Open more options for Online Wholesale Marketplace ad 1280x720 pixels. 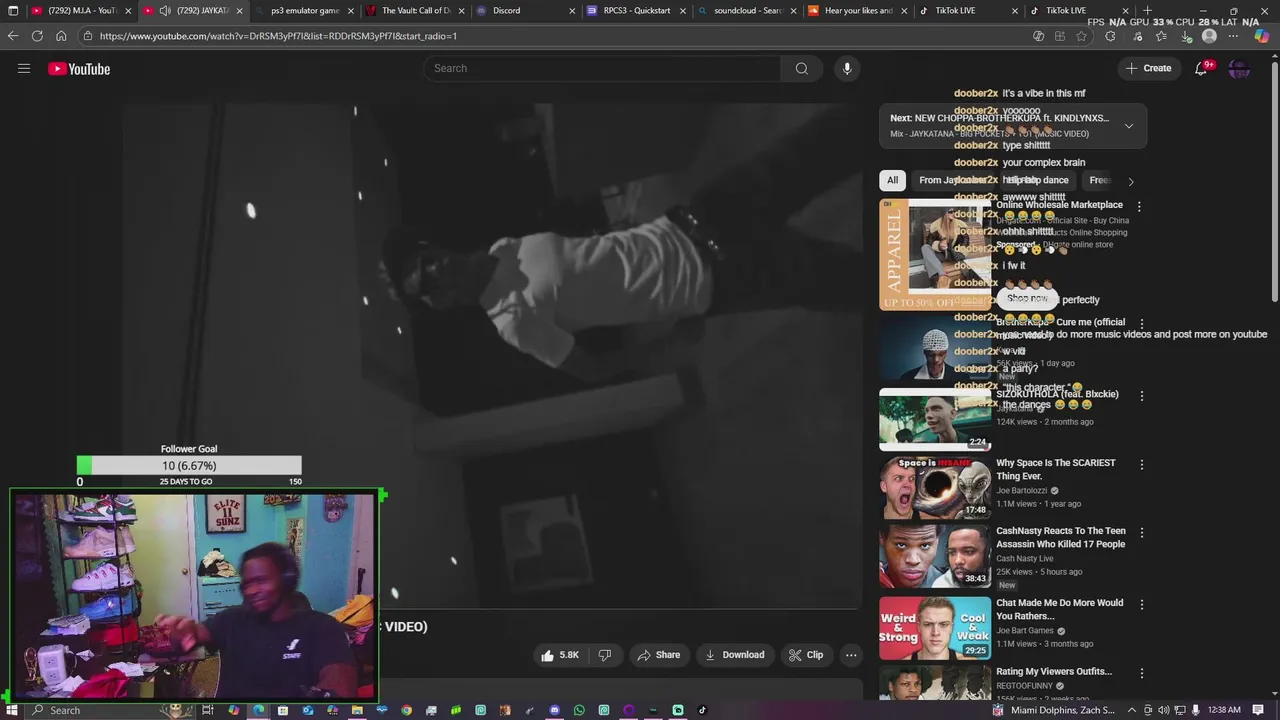pos(1139,206)
